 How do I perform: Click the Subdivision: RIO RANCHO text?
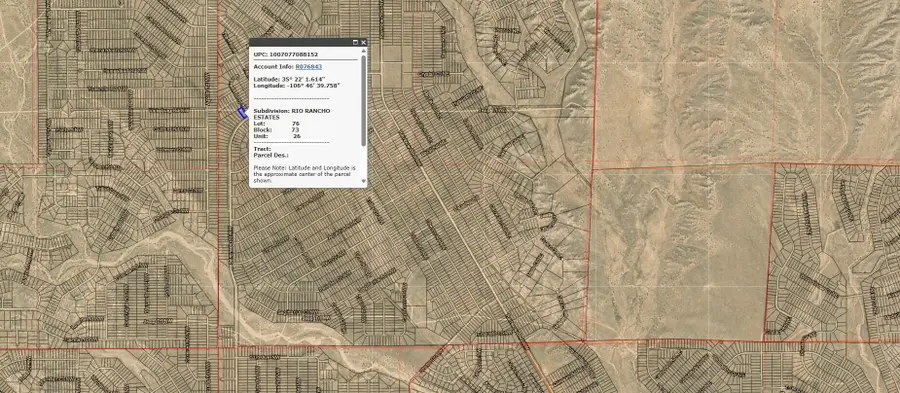pyautogui.click(x=292, y=111)
